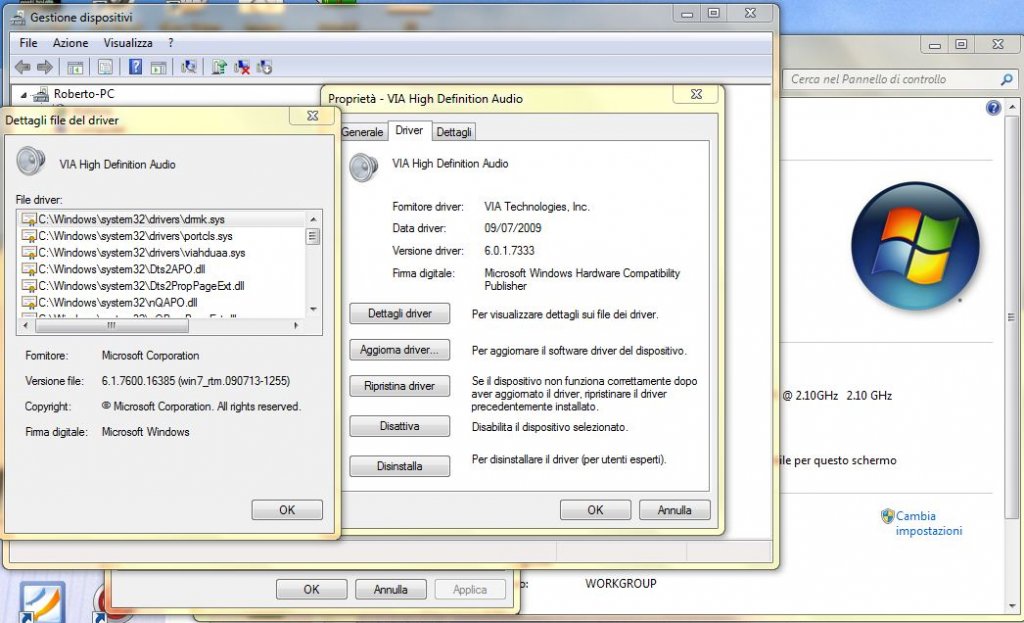Click the Roberto-PC tree label
The height and width of the screenshot is (623, 1024).
point(84,94)
